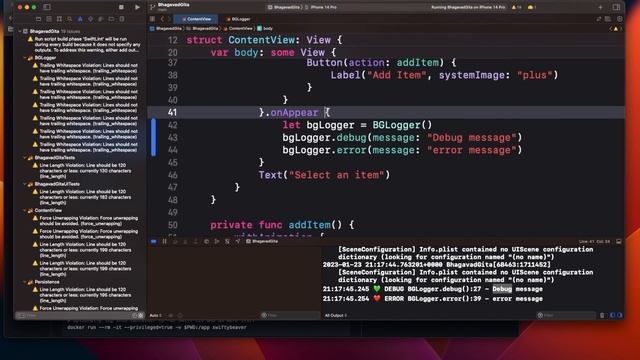Click the adjust editor options lines icon
The width and height of the screenshot is (640, 360).
click(608, 19)
